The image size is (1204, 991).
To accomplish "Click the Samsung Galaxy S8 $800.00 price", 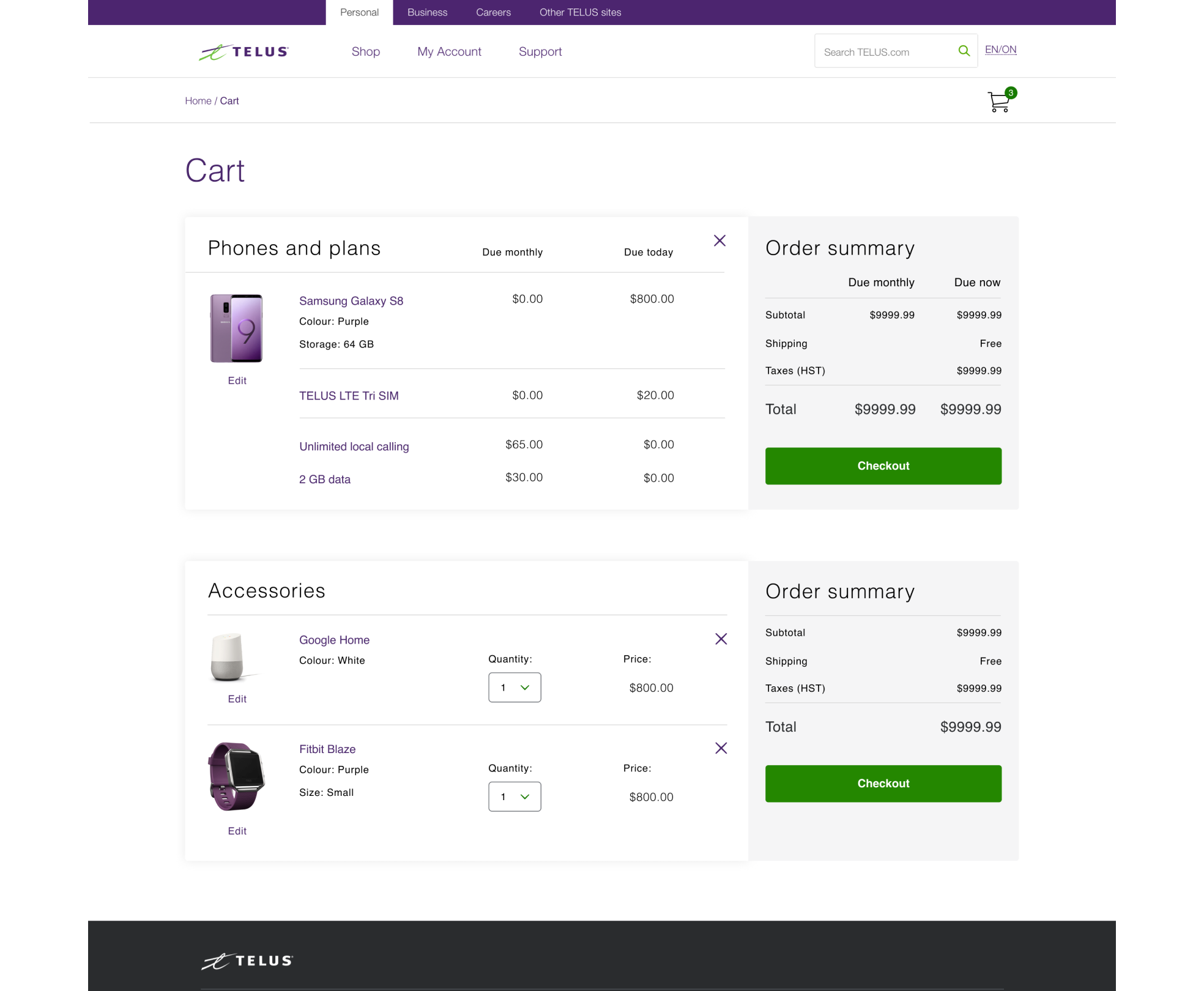I will point(652,299).
